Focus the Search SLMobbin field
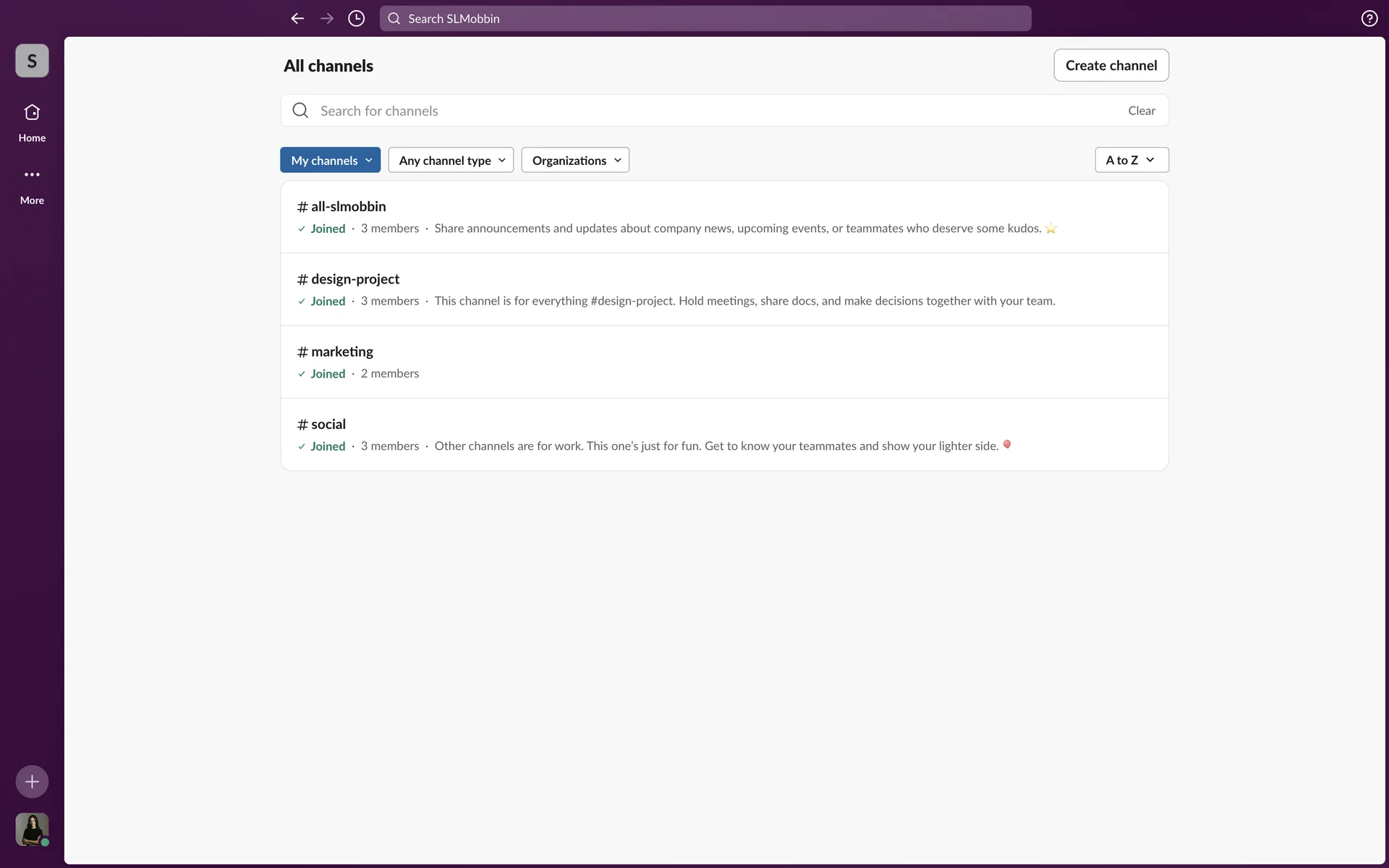The height and width of the screenshot is (868, 1389). [705, 19]
